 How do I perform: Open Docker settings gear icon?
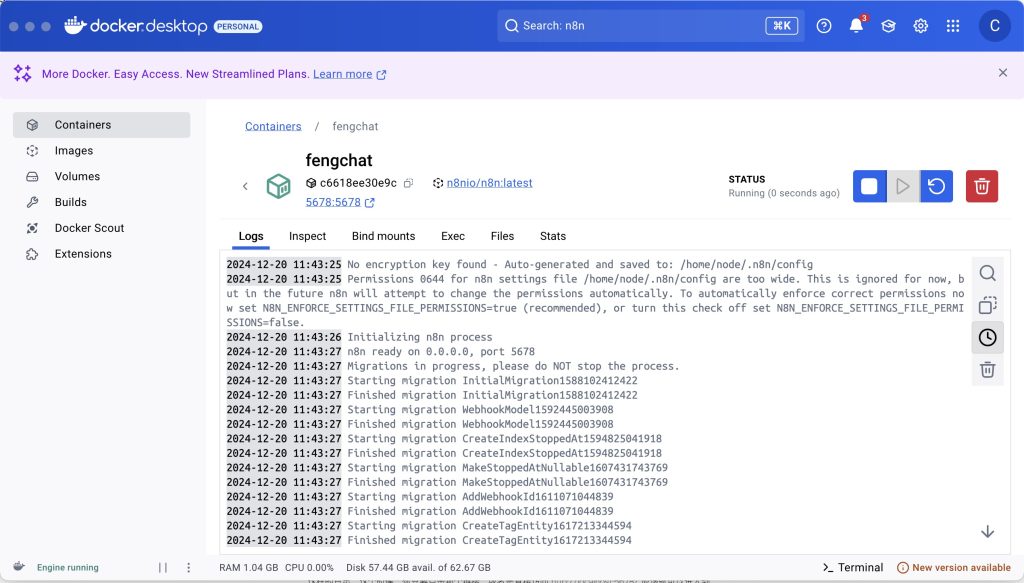921,26
